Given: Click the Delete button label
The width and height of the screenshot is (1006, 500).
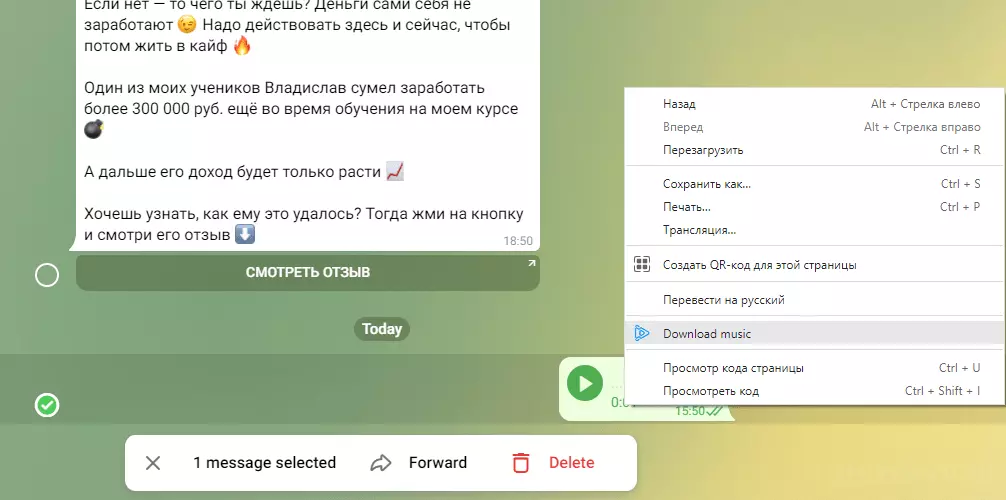Looking at the screenshot, I should [572, 463].
